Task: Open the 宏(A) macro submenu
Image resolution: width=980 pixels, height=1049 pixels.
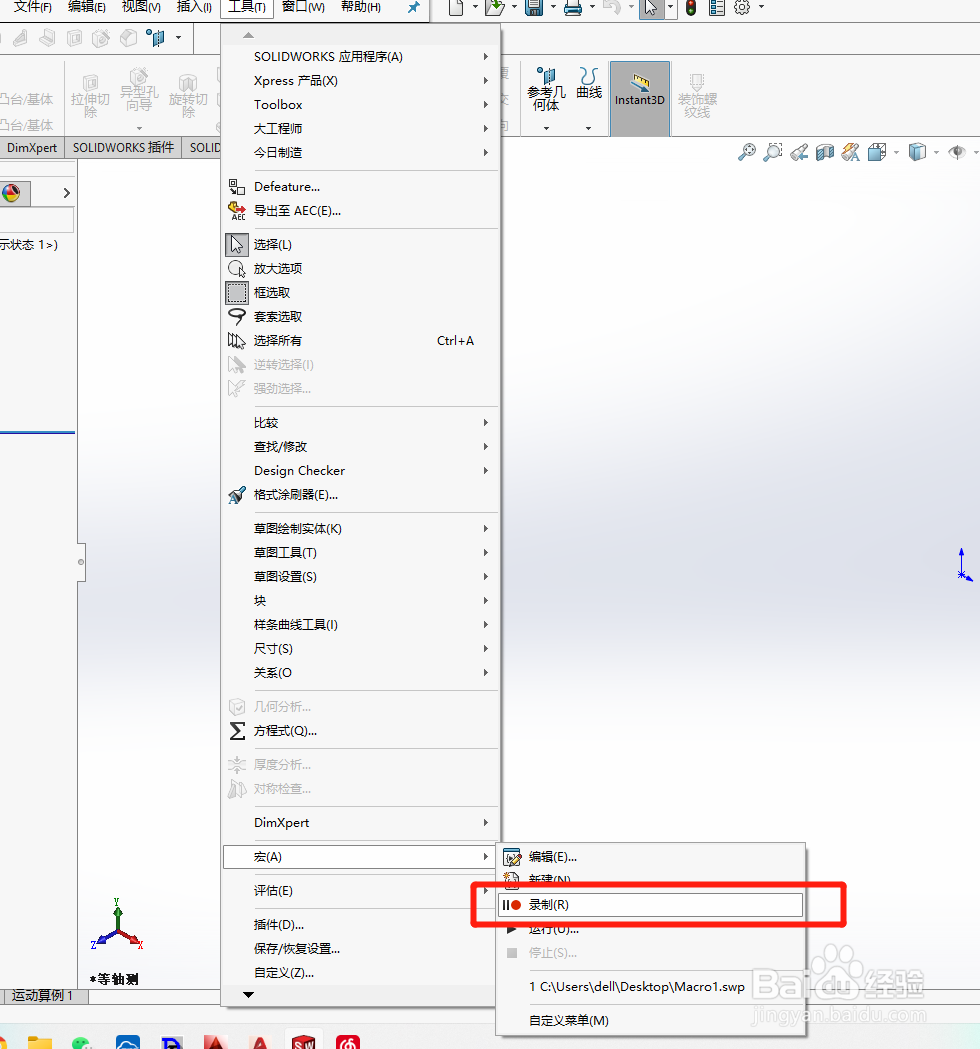Action: (360, 857)
